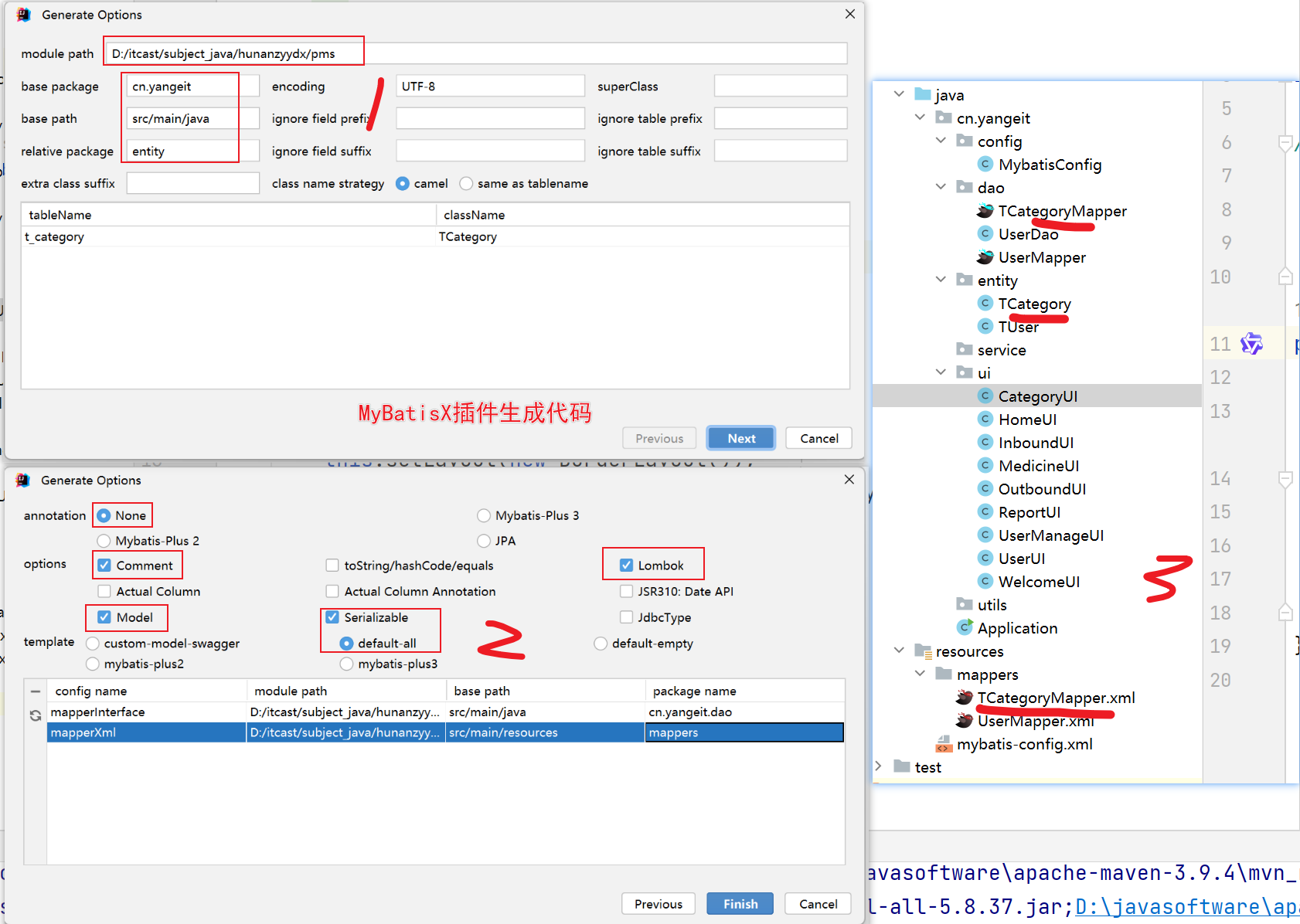Click the MybatisConfig class icon
1300x924 pixels.
tap(985, 165)
